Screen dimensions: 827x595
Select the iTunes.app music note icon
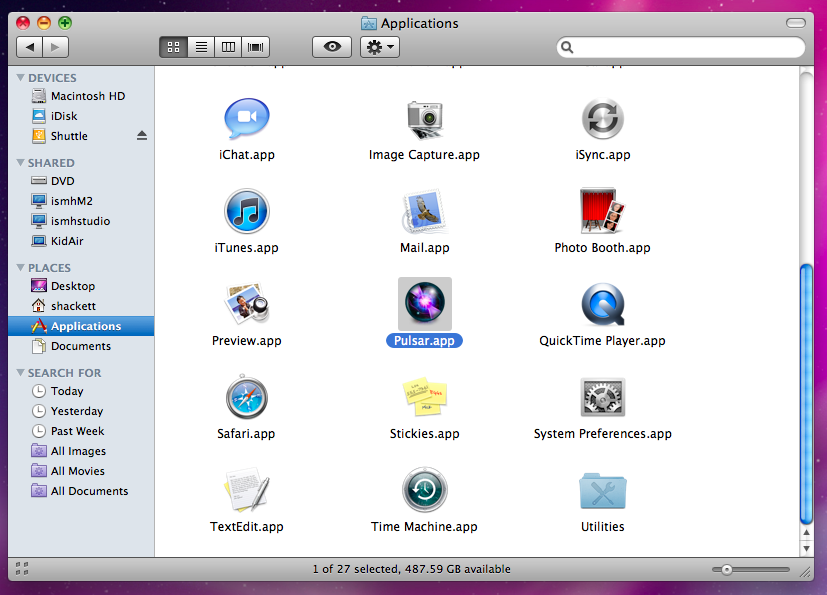(247, 212)
